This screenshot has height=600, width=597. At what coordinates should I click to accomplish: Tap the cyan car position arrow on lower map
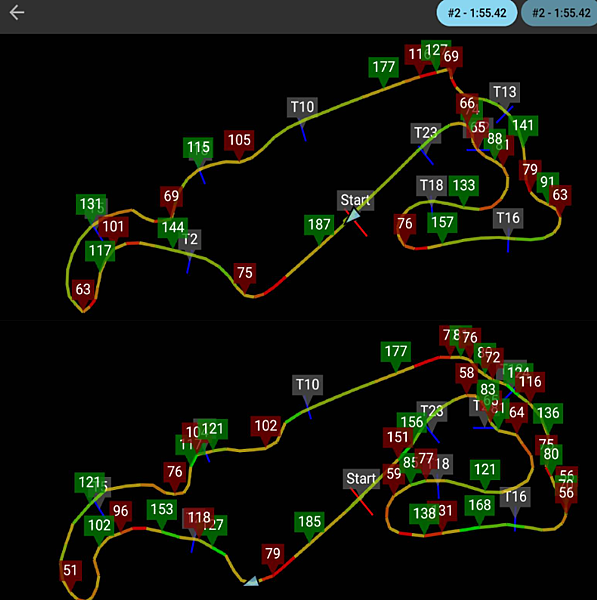(x=252, y=581)
